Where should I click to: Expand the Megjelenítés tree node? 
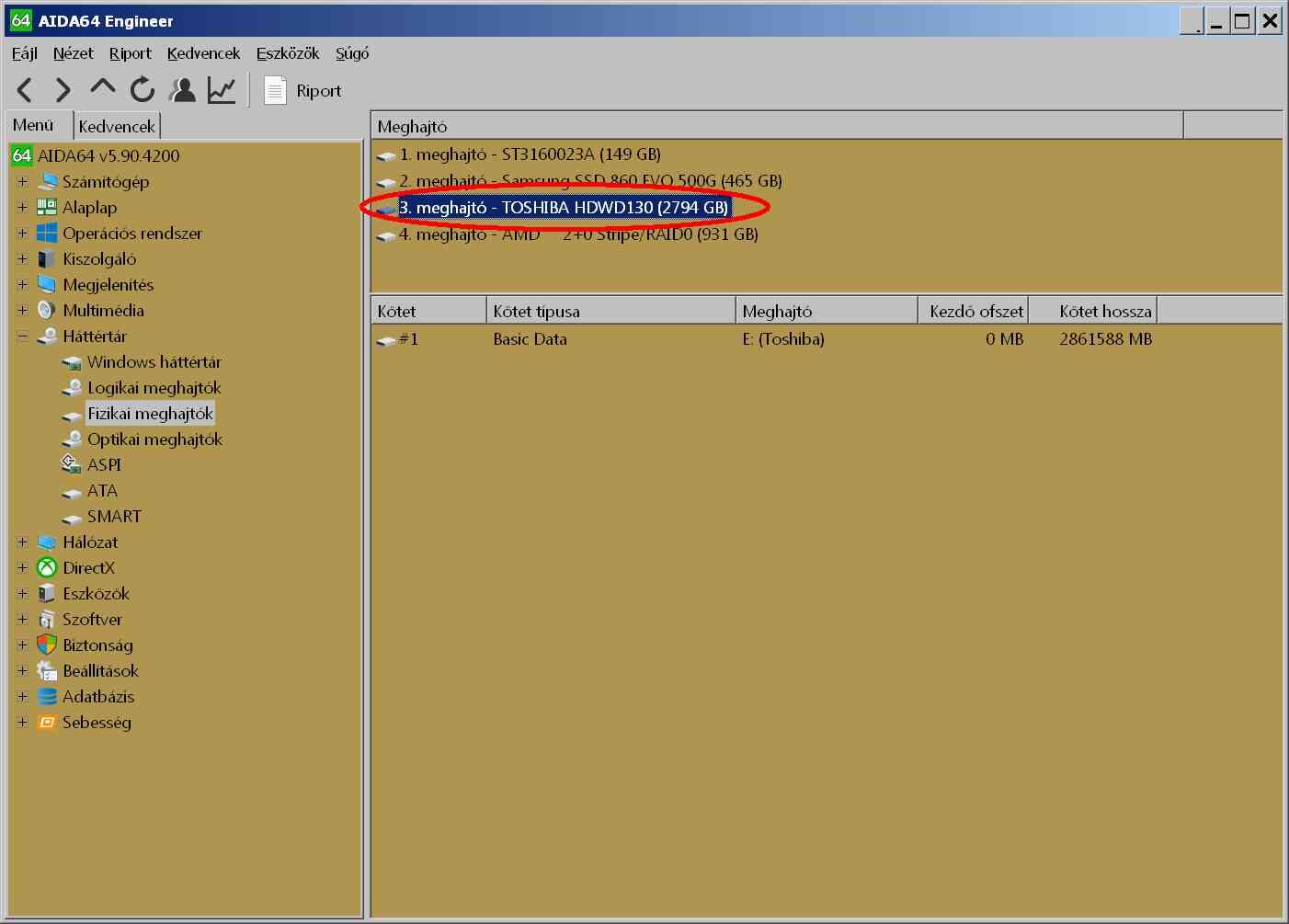[22, 284]
